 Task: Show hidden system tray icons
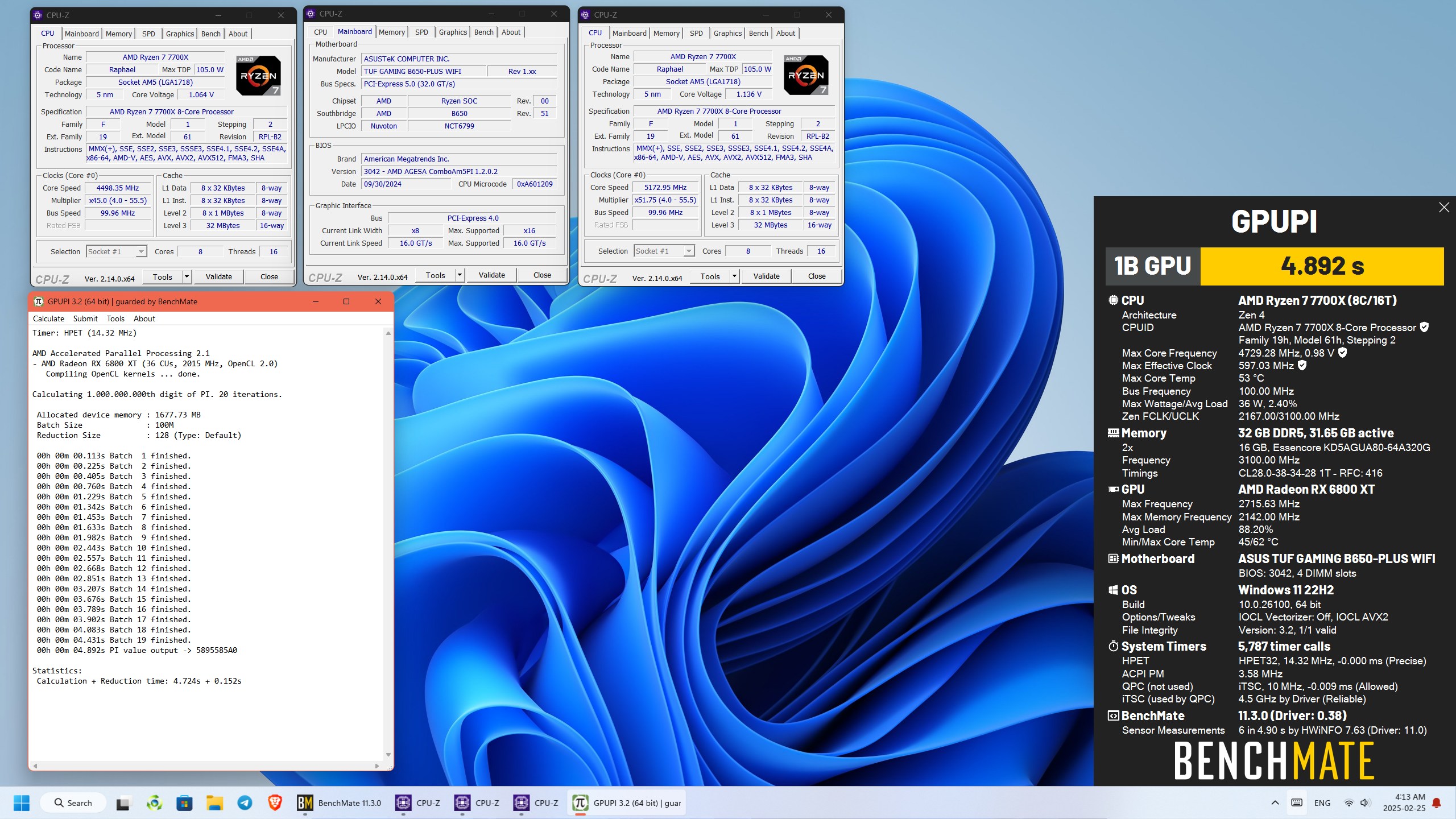[1275, 803]
